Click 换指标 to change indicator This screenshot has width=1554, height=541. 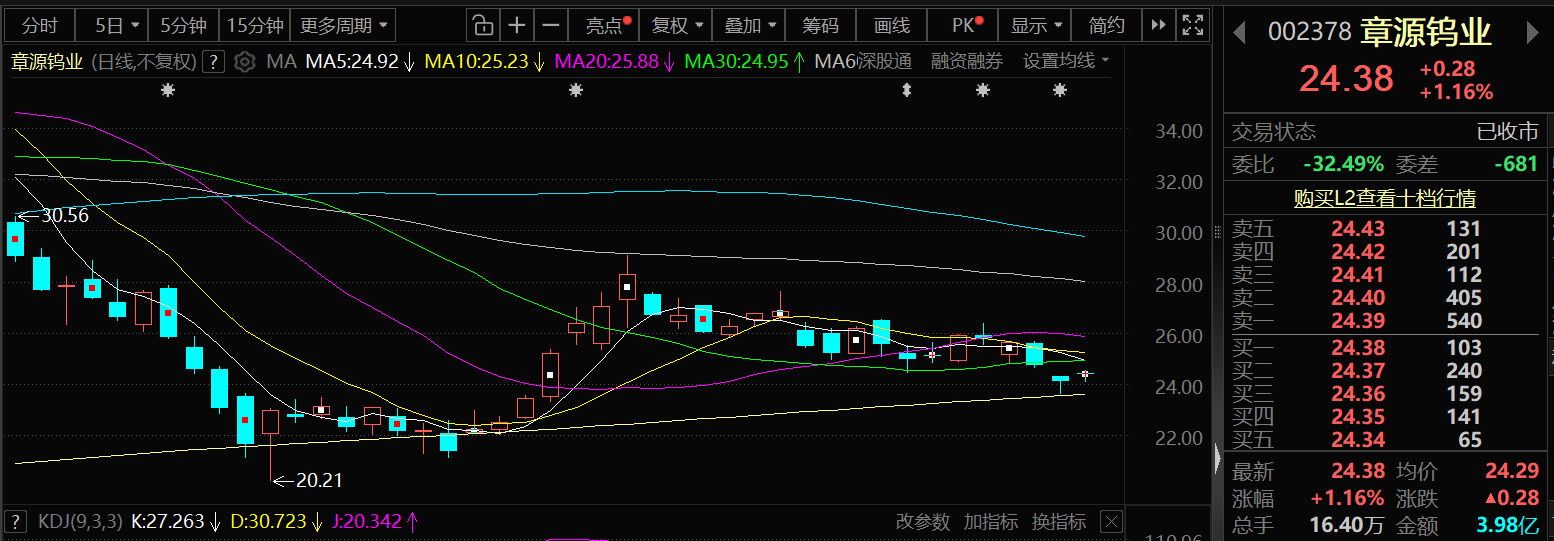1059,521
